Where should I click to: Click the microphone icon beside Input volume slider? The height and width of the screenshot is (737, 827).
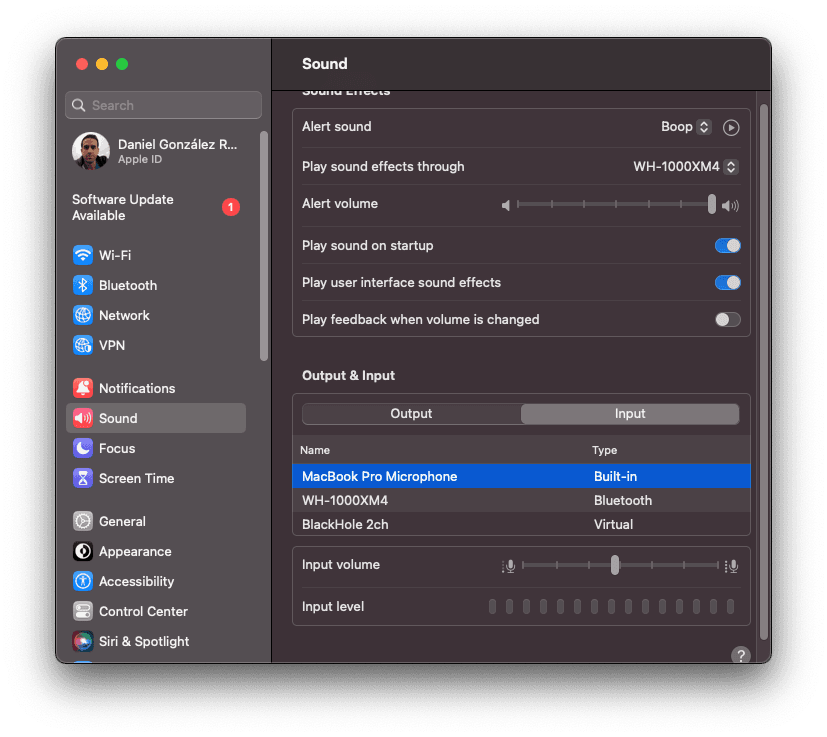[x=509, y=565]
